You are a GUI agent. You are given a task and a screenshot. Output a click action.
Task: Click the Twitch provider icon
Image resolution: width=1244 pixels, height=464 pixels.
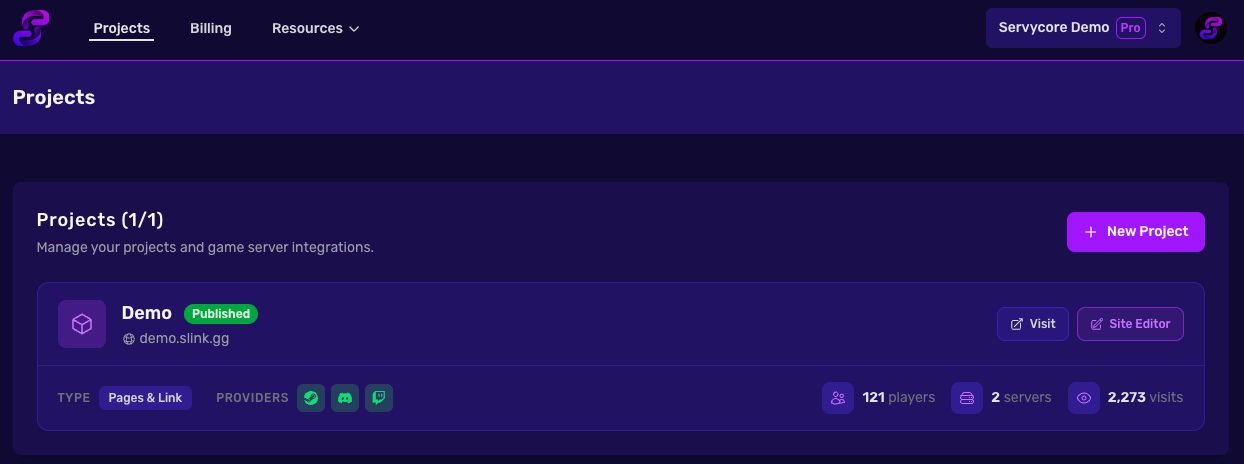[379, 398]
